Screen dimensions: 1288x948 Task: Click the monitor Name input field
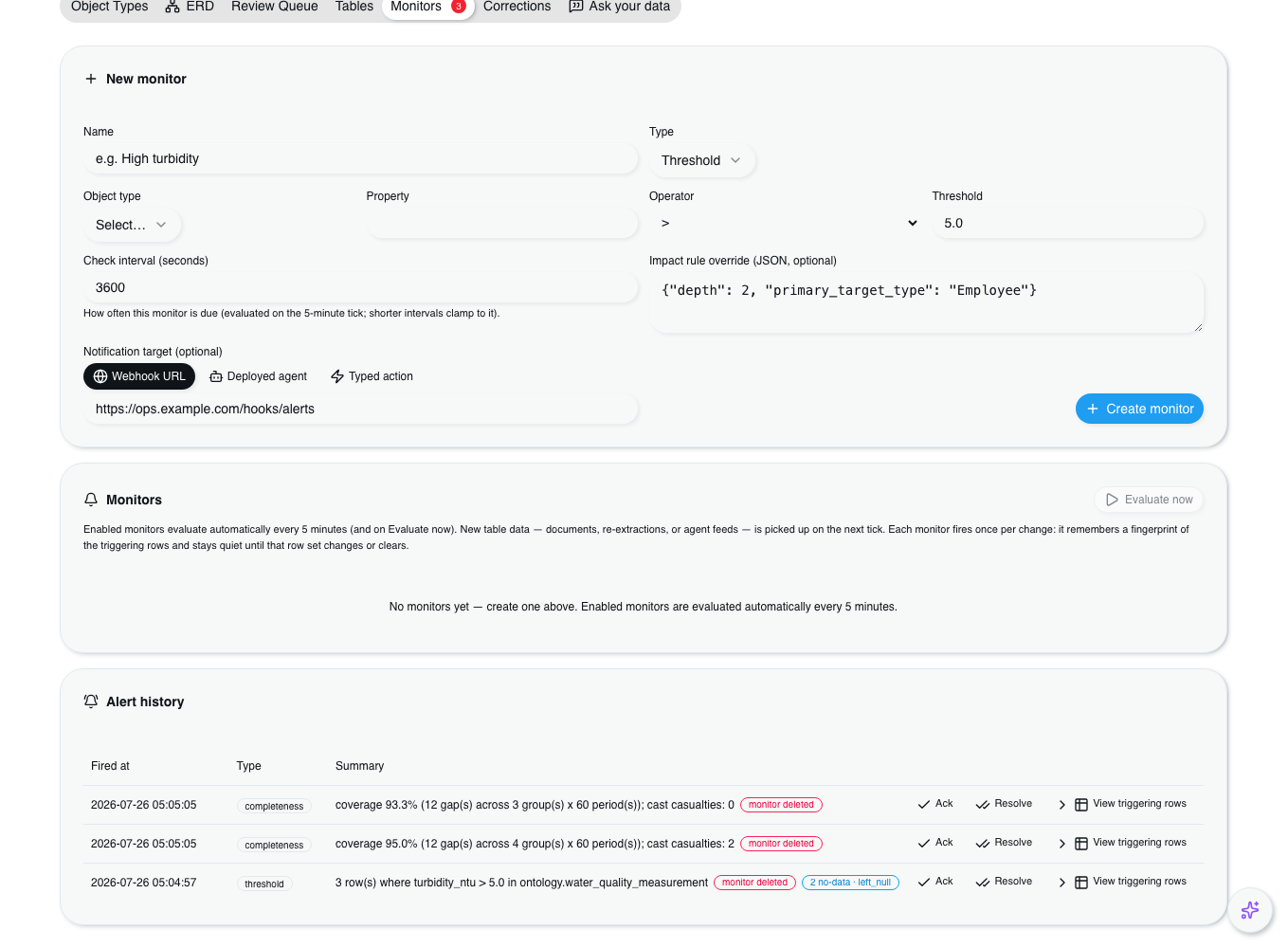click(361, 159)
